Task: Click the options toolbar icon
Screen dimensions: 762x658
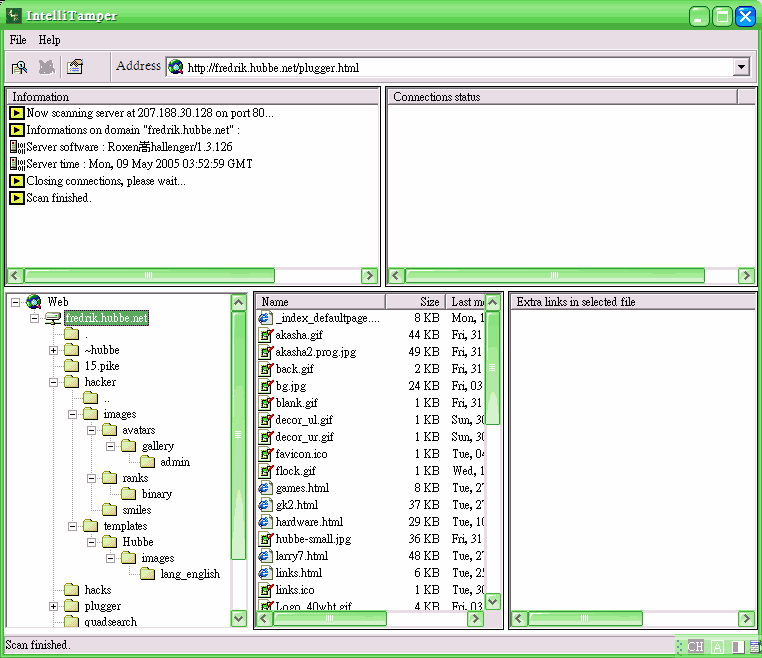Action: click(x=74, y=67)
